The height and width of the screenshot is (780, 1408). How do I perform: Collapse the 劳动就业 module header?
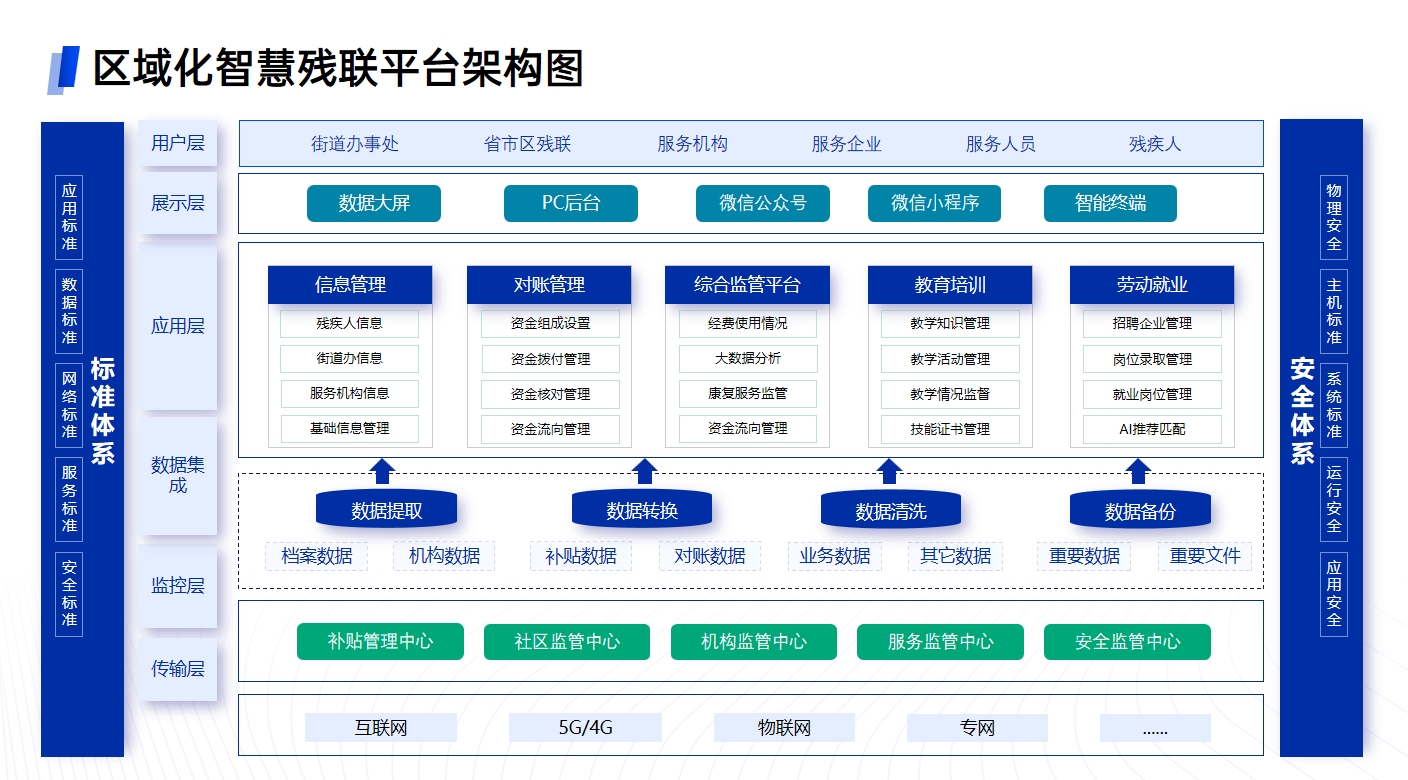1152,284
